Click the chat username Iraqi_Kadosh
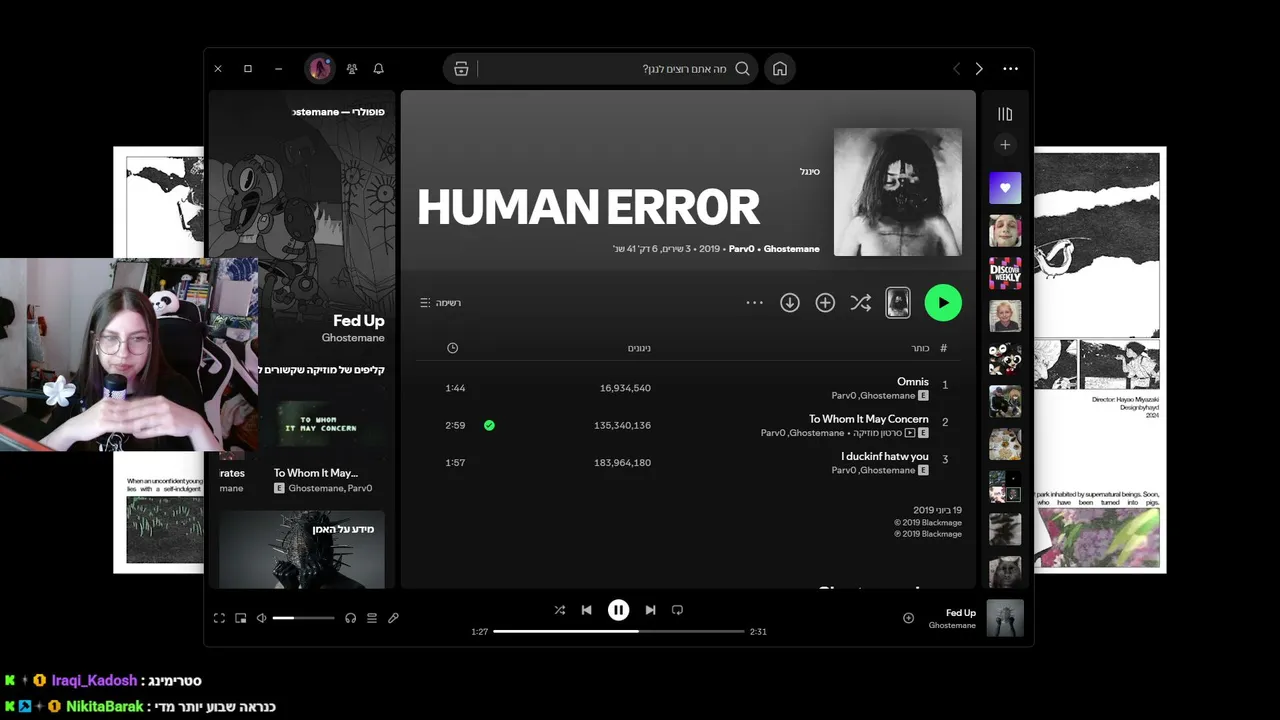Screen dimensions: 1280x720 point(94,681)
